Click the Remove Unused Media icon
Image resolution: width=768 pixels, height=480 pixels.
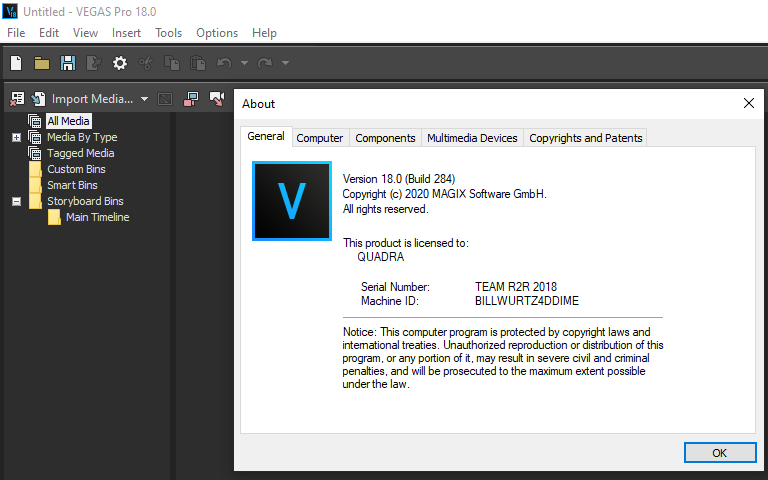point(16,99)
